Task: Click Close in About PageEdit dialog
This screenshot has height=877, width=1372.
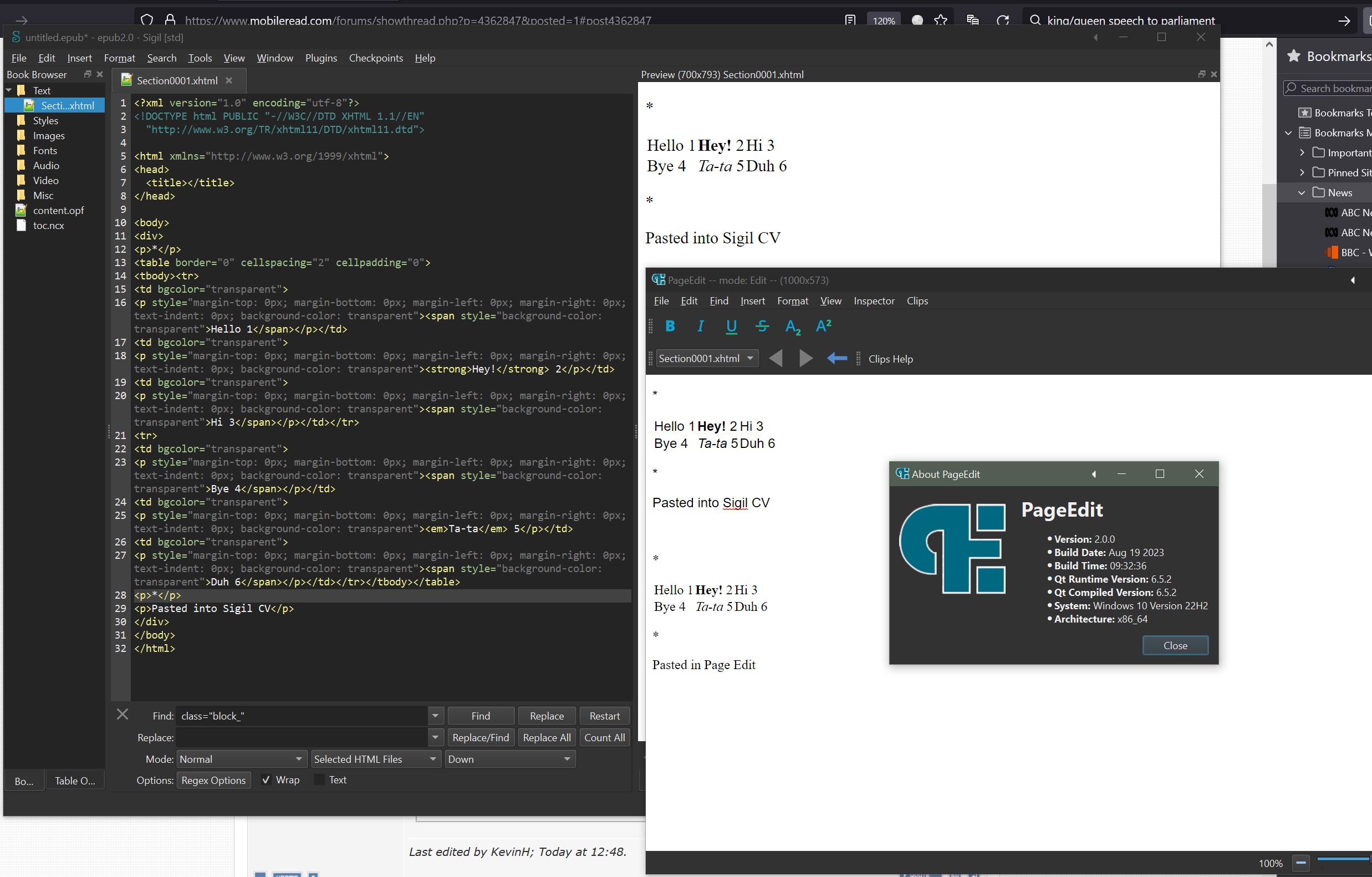Action: 1175,646
